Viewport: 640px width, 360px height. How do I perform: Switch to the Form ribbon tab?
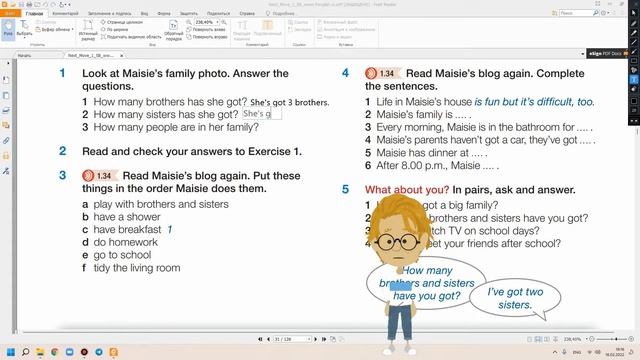164,13
